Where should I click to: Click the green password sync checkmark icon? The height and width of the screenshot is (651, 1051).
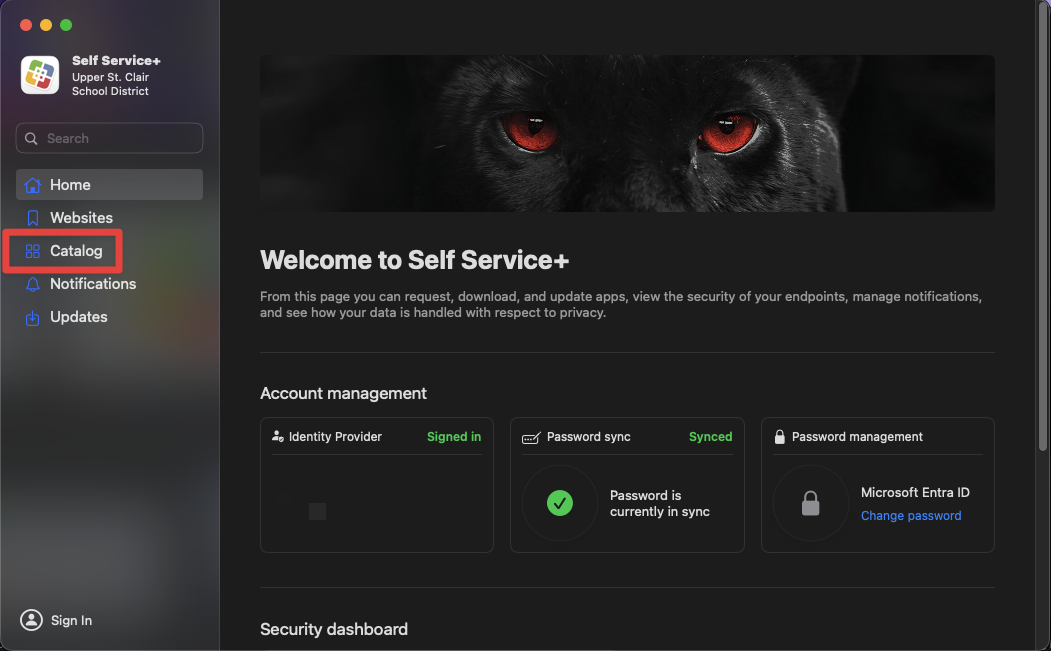560,503
